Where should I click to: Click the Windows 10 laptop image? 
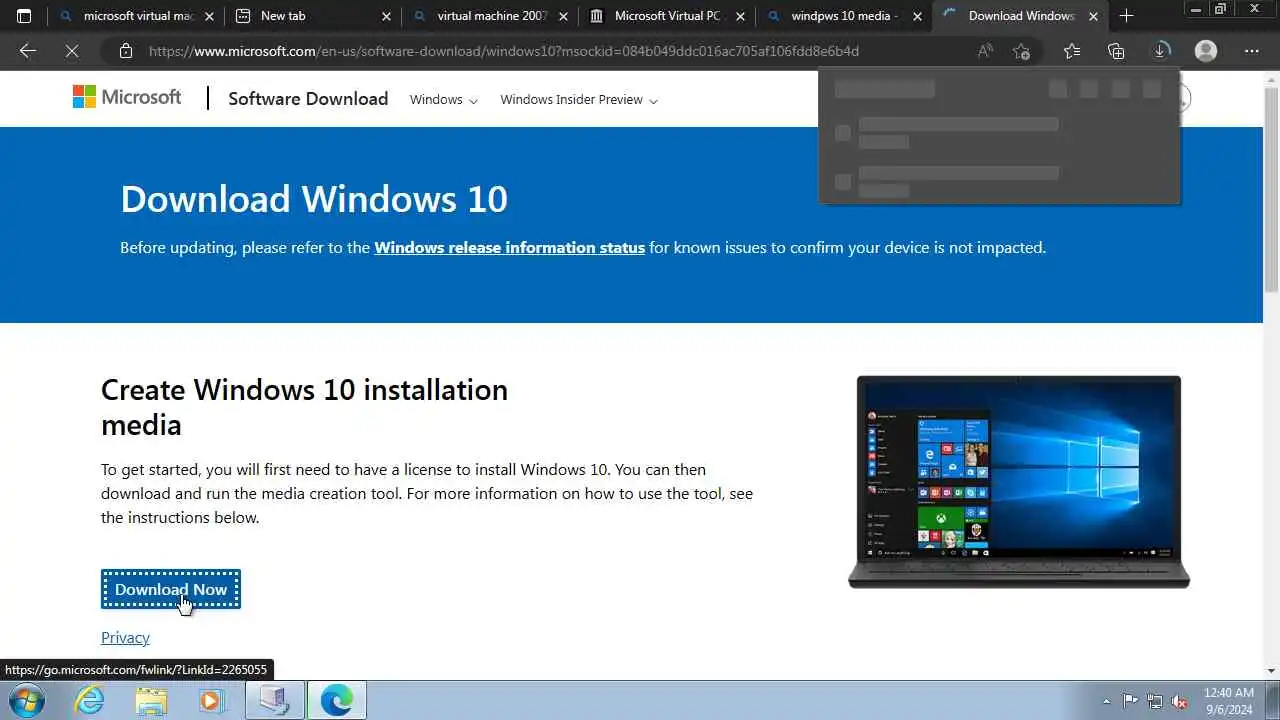point(1019,482)
